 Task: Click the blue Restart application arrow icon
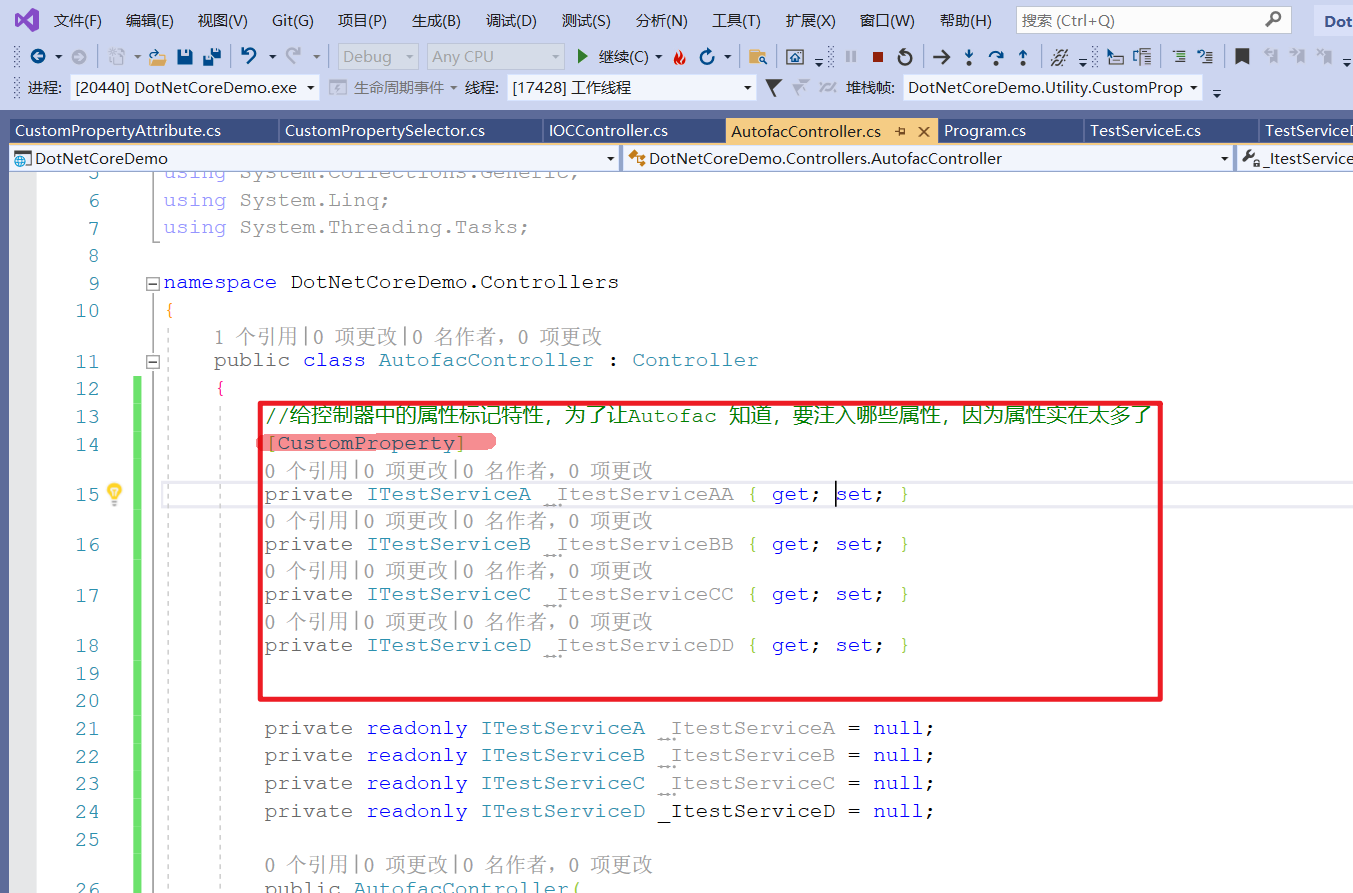707,57
